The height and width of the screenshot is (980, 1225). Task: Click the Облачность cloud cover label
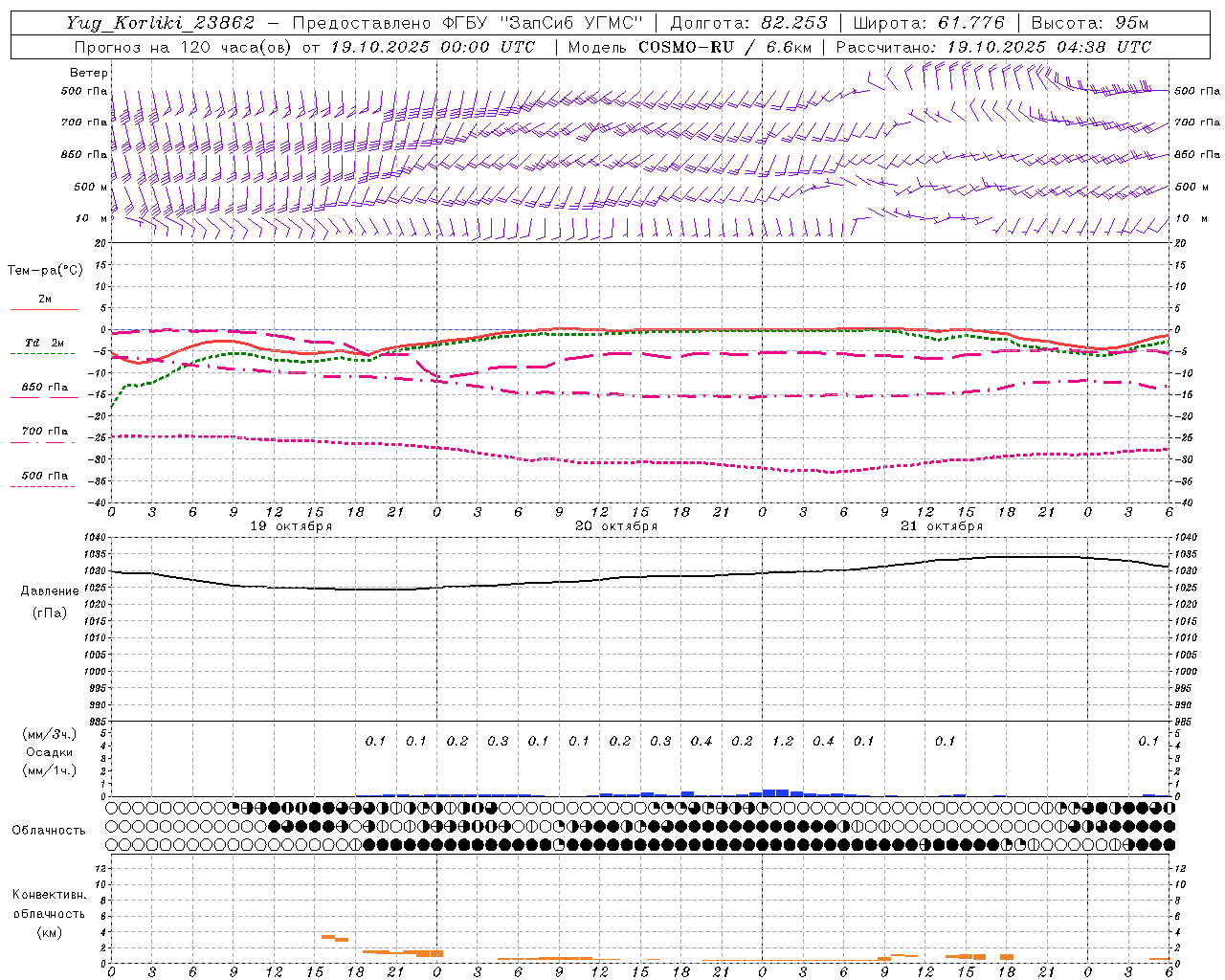[x=49, y=830]
